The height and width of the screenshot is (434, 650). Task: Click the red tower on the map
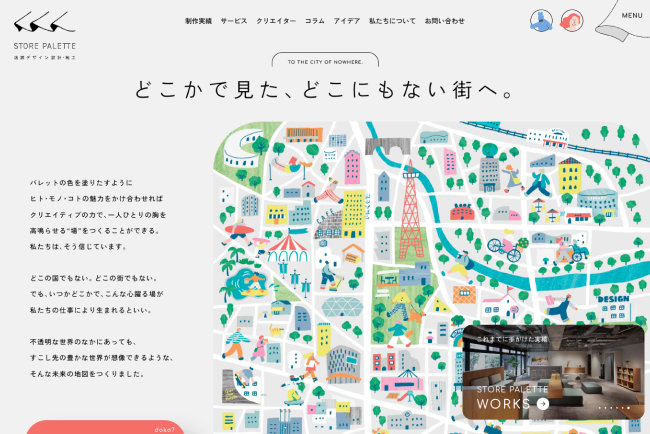pos(410,205)
